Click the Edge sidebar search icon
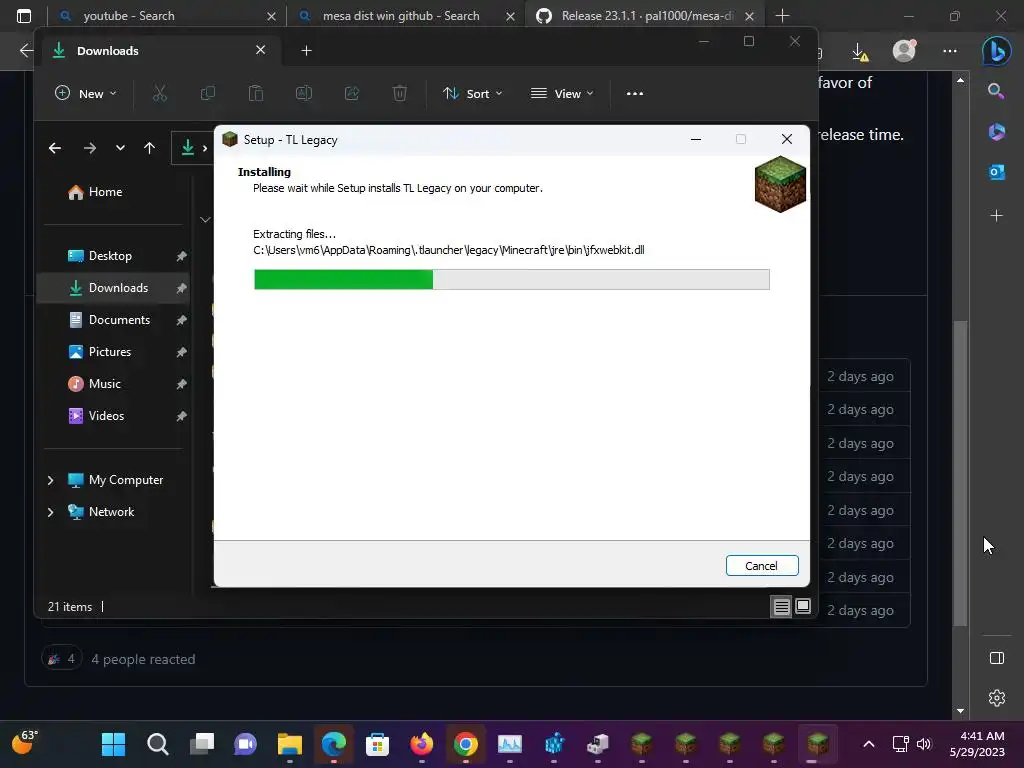The image size is (1024, 768). pyautogui.click(x=997, y=91)
